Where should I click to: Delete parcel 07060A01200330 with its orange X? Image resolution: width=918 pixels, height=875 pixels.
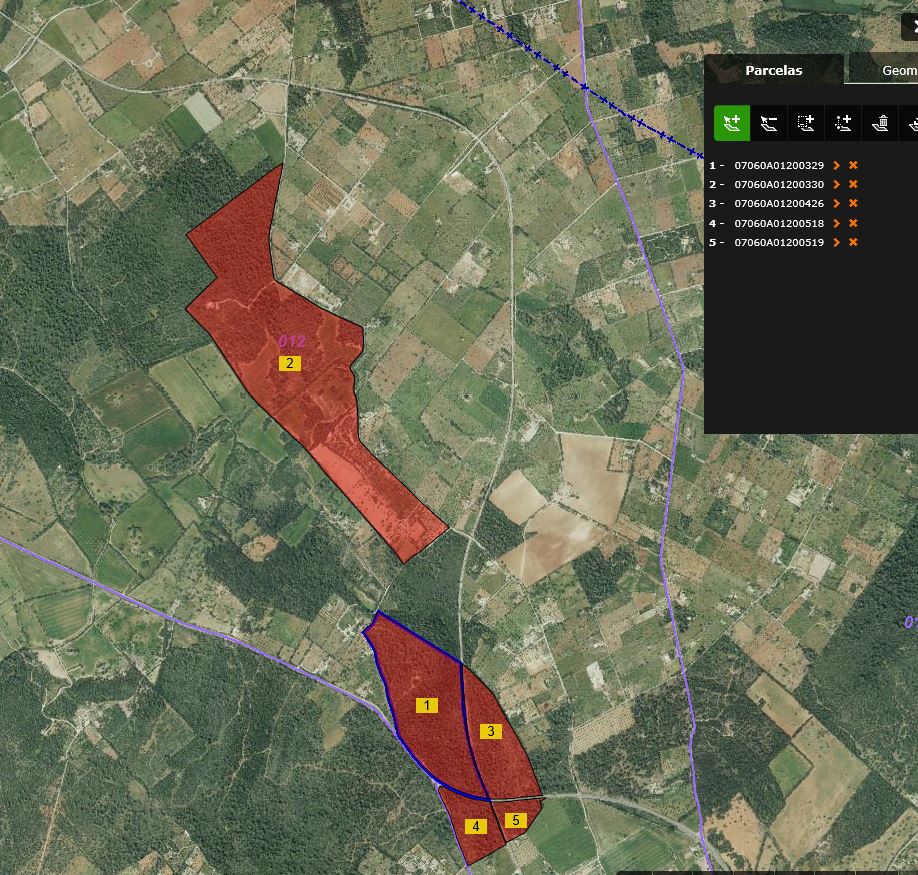tap(853, 185)
